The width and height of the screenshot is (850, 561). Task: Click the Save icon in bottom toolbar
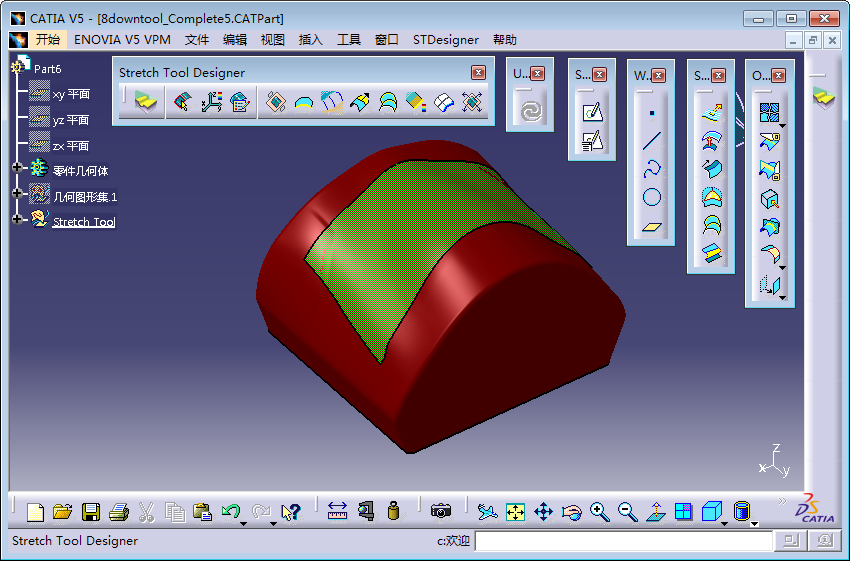91,512
